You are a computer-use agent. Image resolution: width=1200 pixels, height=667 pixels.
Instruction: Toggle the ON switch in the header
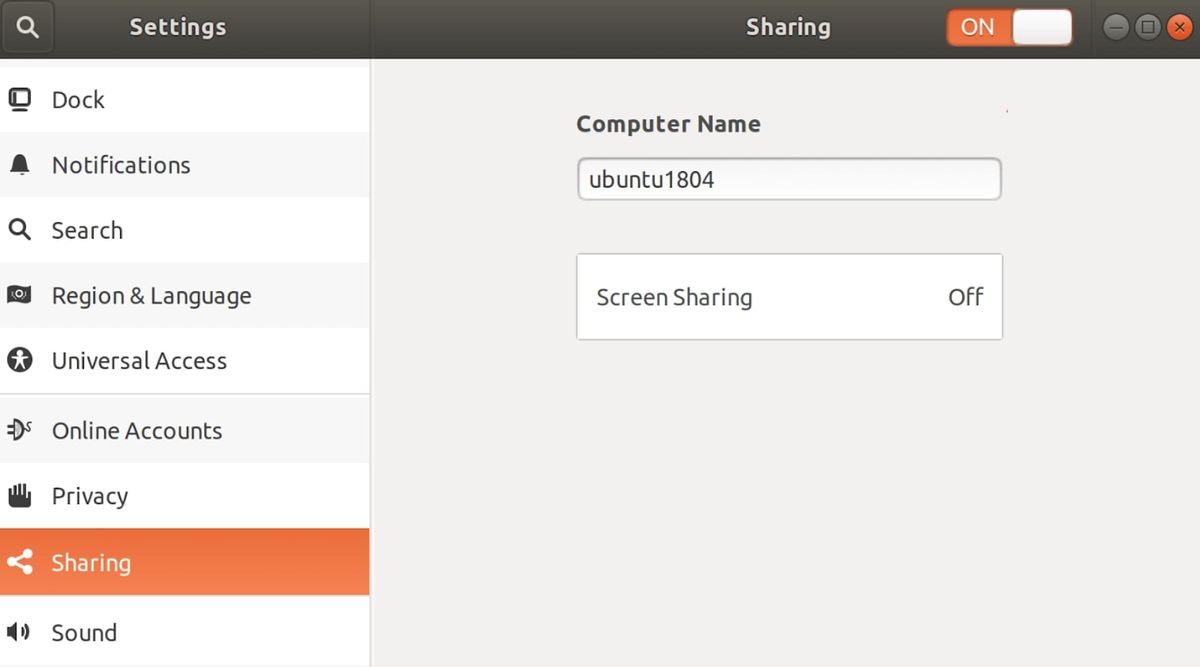(1010, 27)
